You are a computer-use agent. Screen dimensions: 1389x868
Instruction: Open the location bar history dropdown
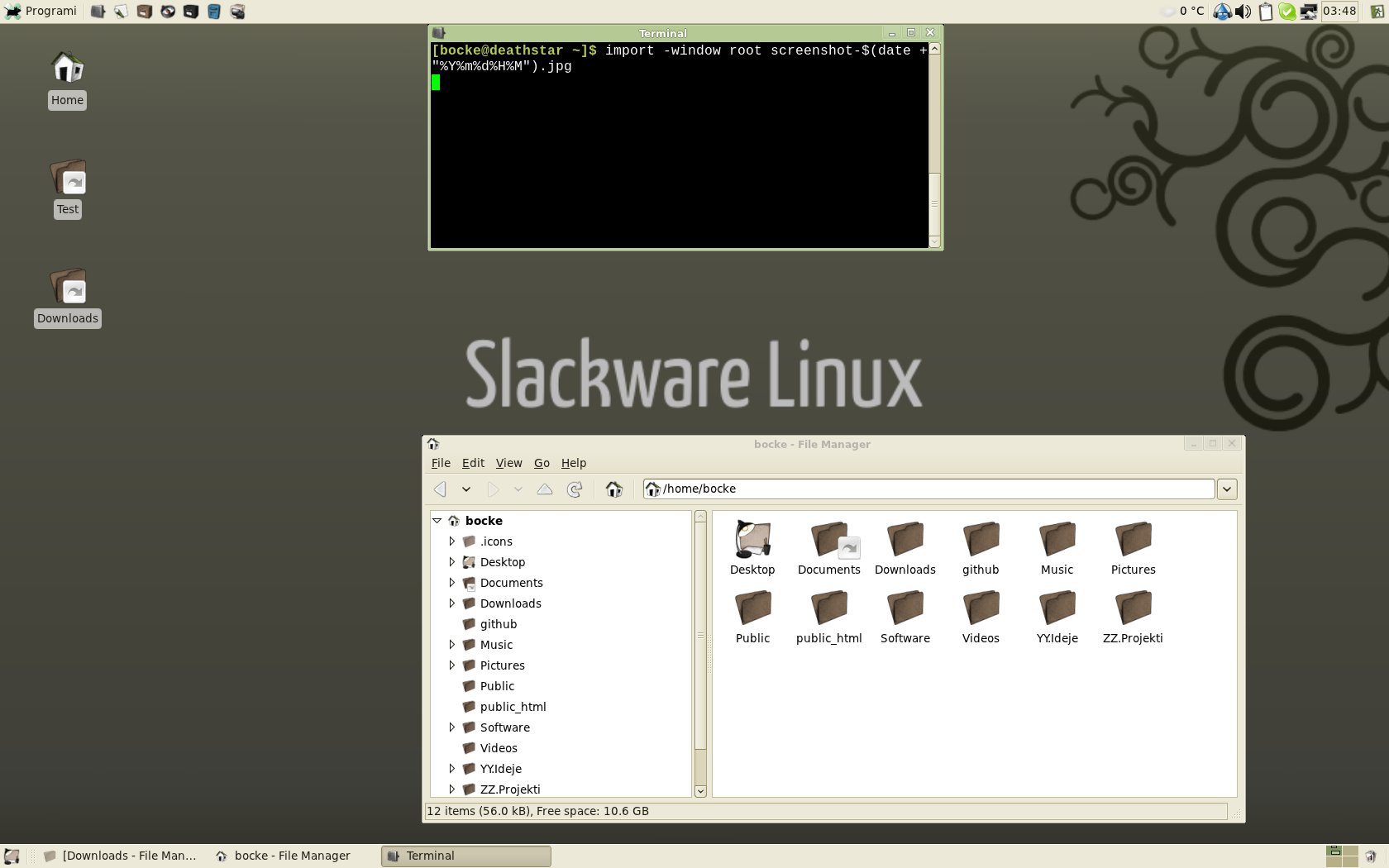click(1227, 489)
